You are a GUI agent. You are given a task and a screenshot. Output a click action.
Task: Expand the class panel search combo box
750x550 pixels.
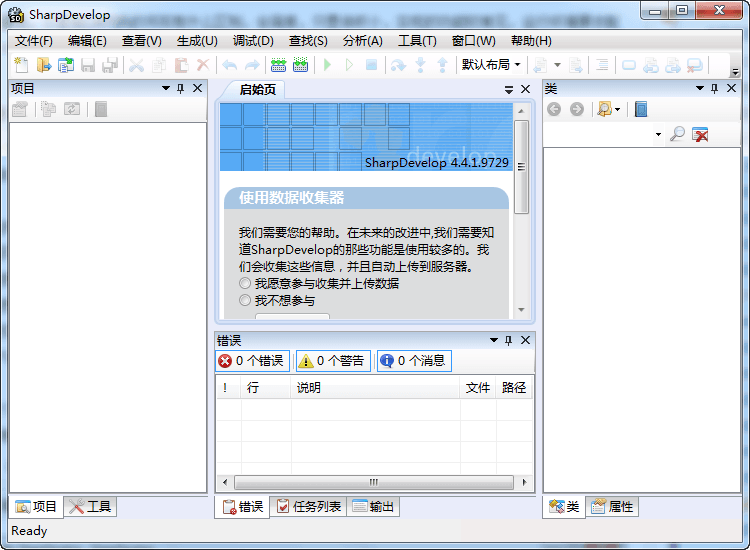point(658,134)
